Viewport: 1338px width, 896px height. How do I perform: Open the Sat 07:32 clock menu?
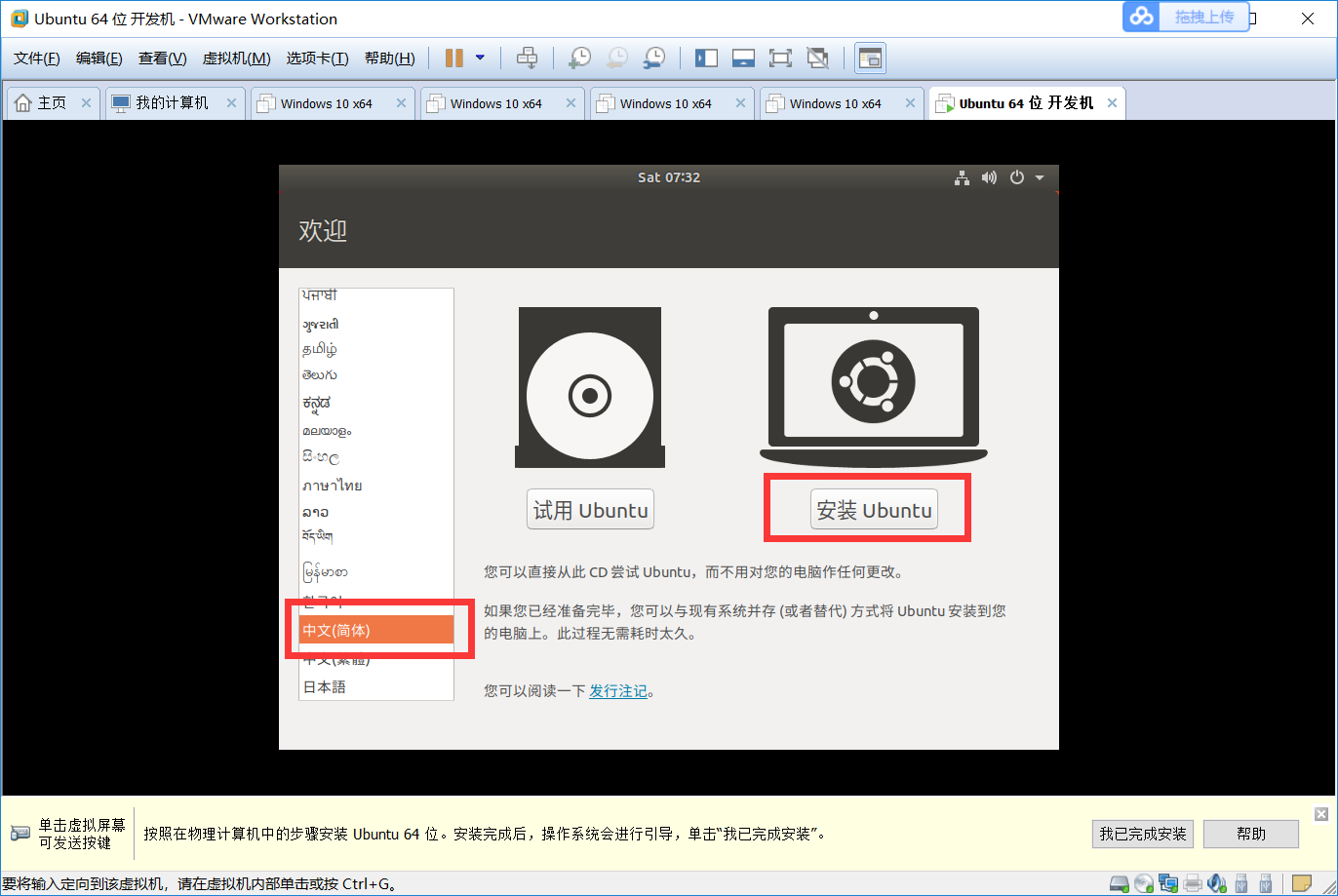(x=669, y=177)
